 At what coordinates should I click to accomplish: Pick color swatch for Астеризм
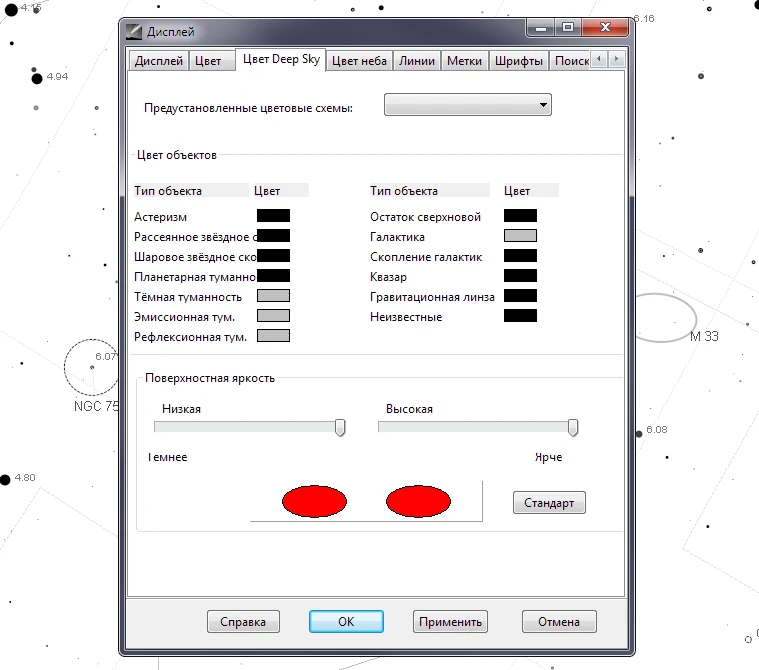(273, 216)
